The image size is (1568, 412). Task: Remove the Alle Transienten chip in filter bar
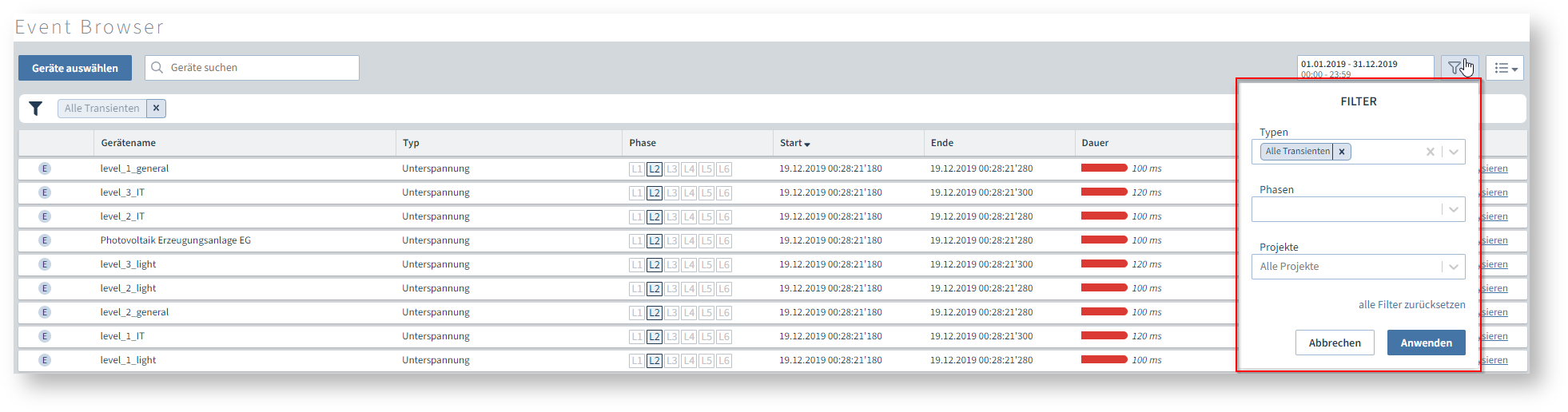click(x=156, y=109)
